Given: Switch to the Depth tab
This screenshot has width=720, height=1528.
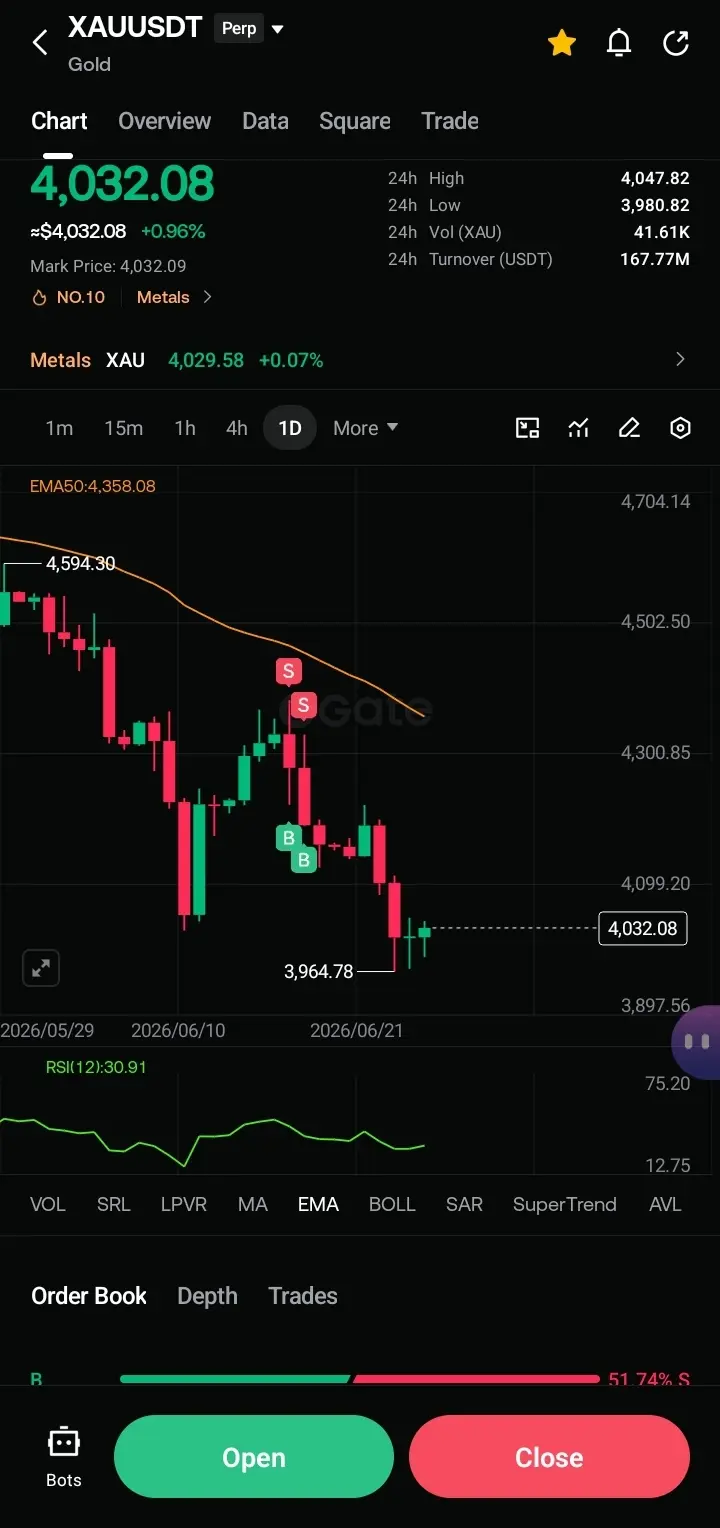Looking at the screenshot, I should pos(207,1296).
